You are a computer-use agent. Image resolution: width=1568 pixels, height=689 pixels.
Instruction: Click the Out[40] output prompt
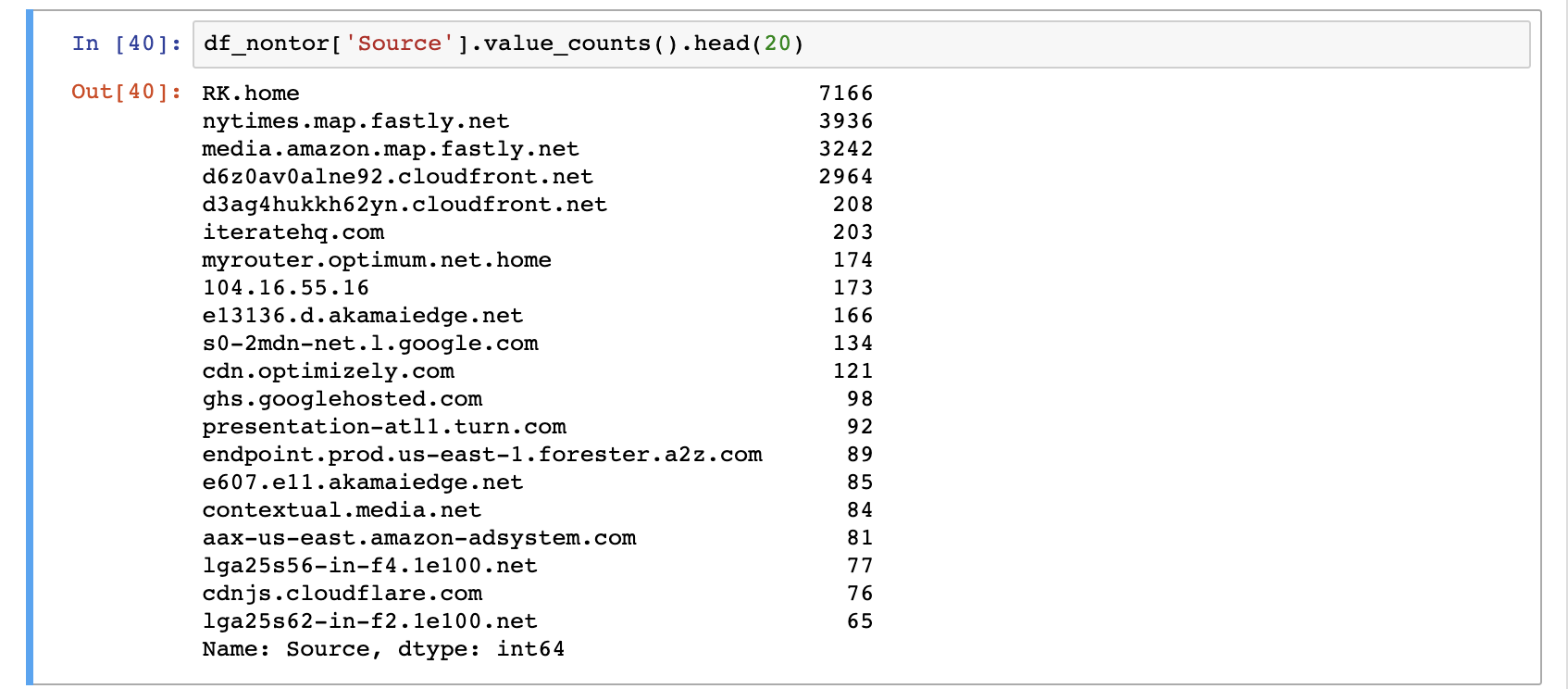coord(127,92)
